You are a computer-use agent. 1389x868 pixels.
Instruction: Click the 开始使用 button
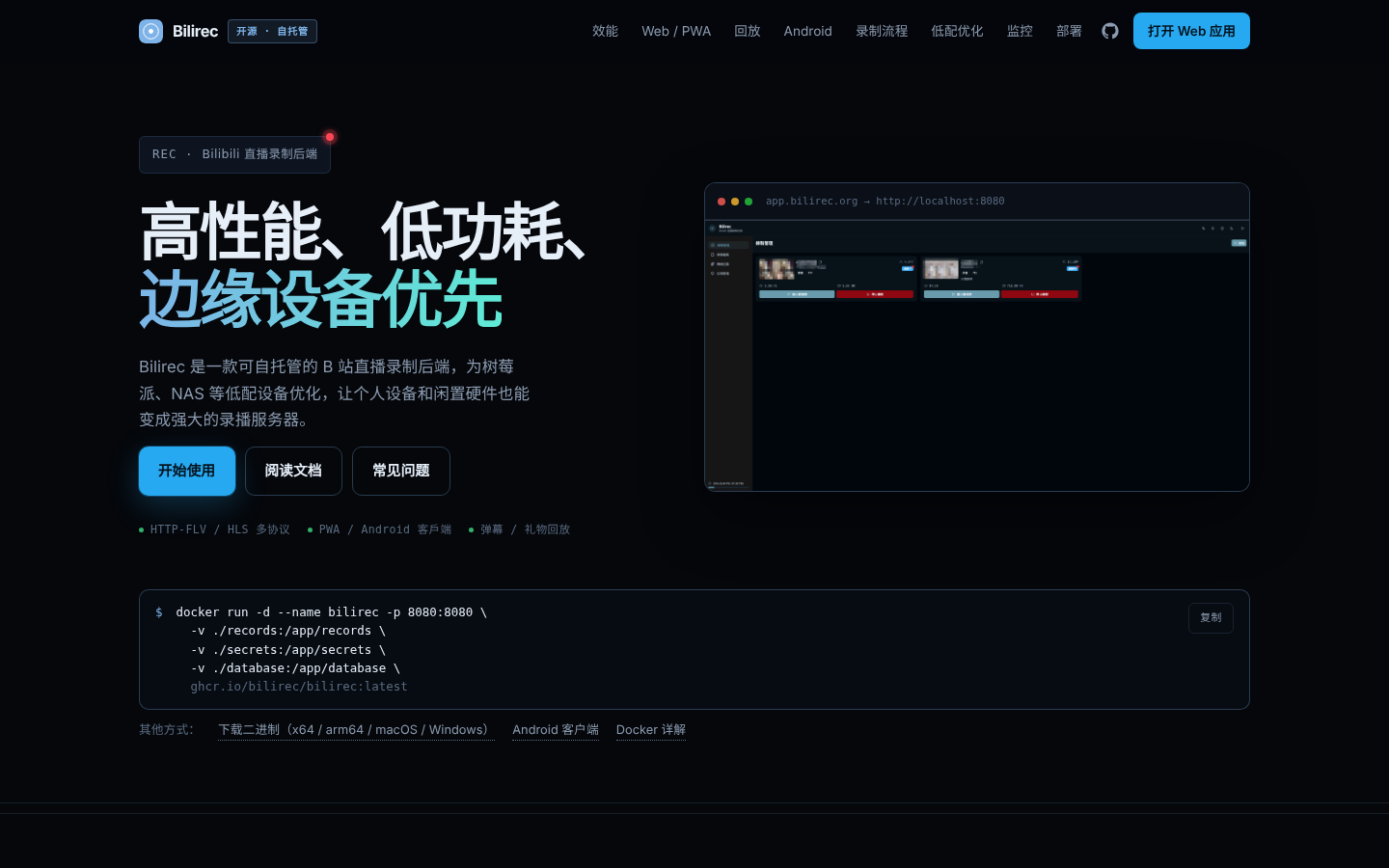click(187, 471)
